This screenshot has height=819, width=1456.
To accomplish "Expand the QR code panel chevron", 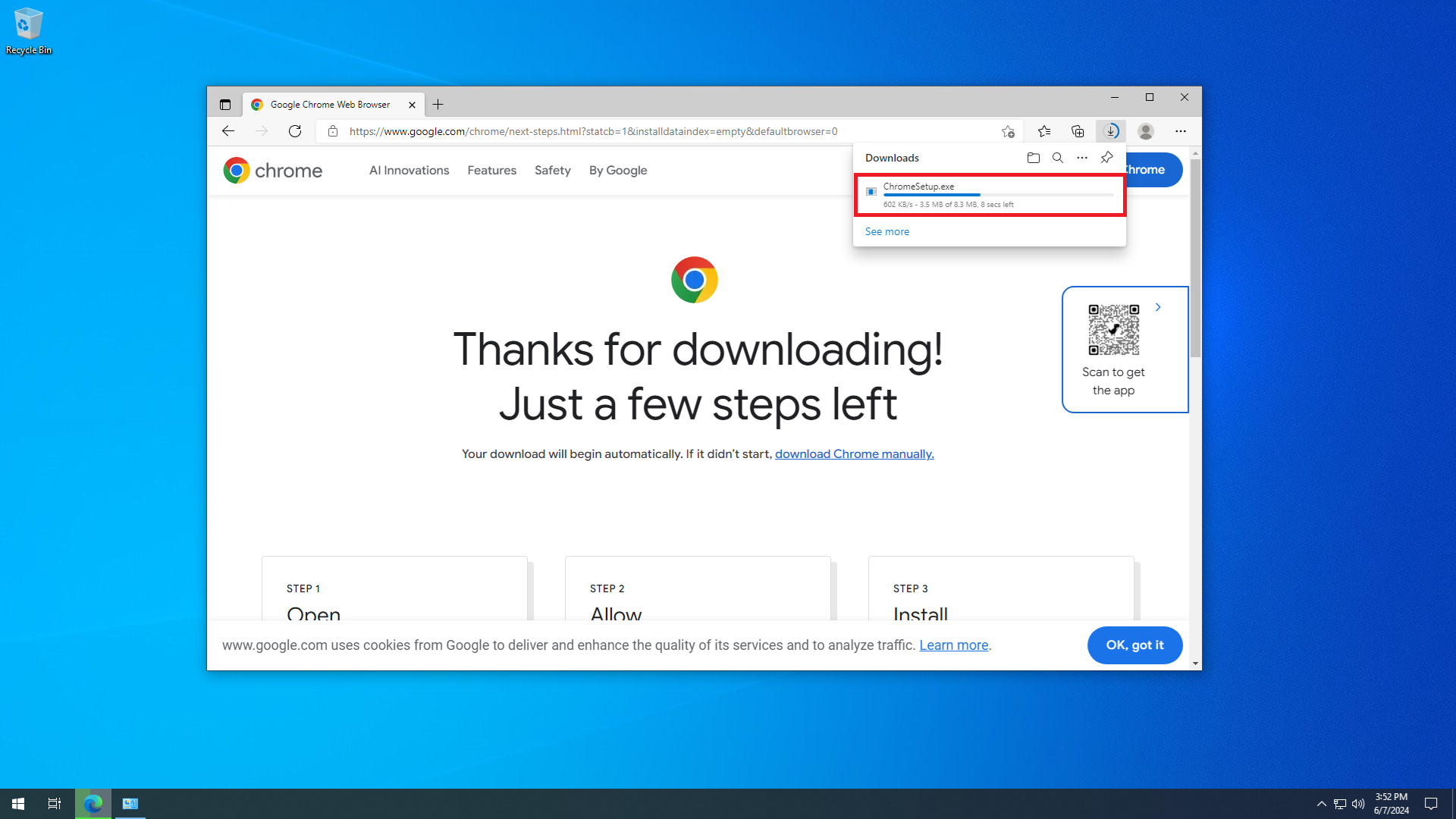I will pyautogui.click(x=1158, y=307).
